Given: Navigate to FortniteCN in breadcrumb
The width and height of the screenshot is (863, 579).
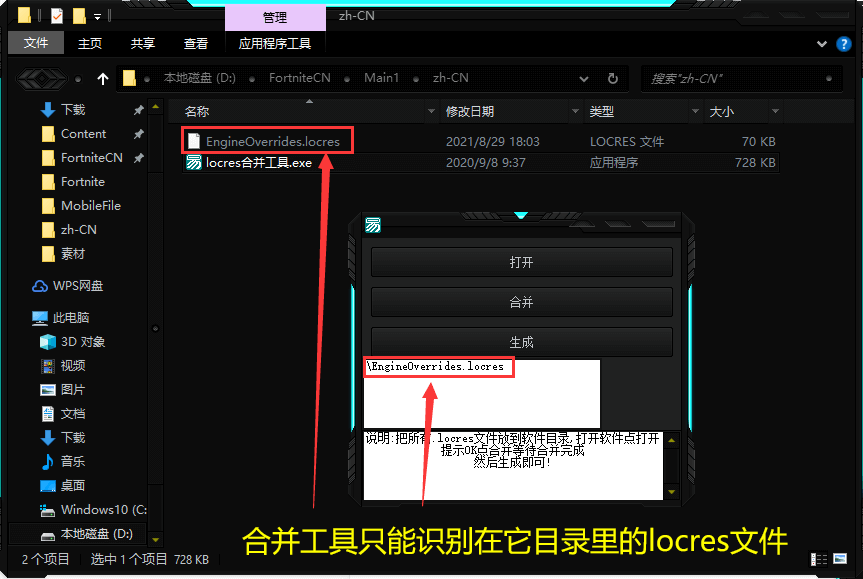Looking at the screenshot, I should 299,78.
